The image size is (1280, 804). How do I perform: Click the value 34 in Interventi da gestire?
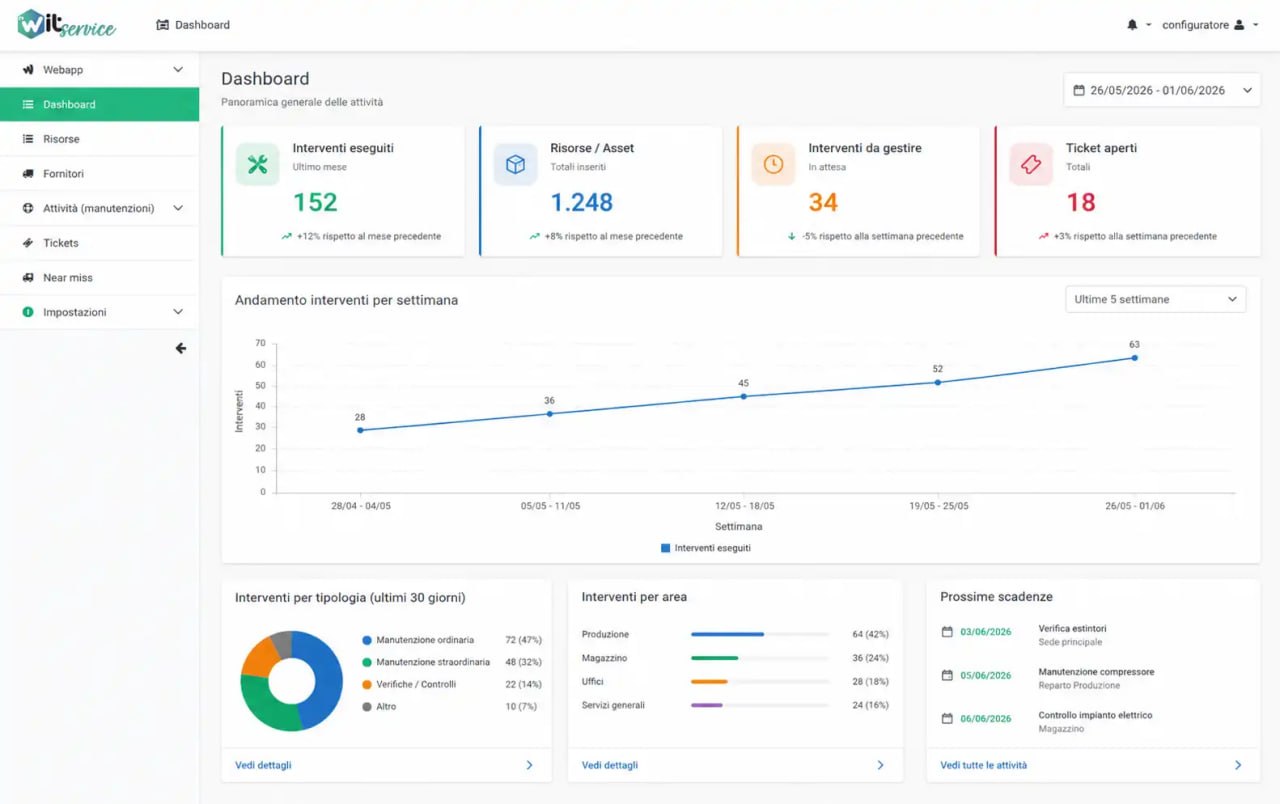[x=823, y=202]
